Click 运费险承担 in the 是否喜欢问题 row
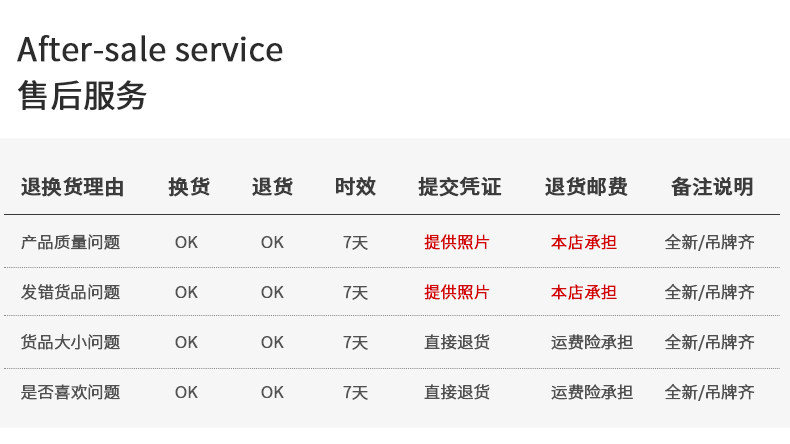 (592, 392)
